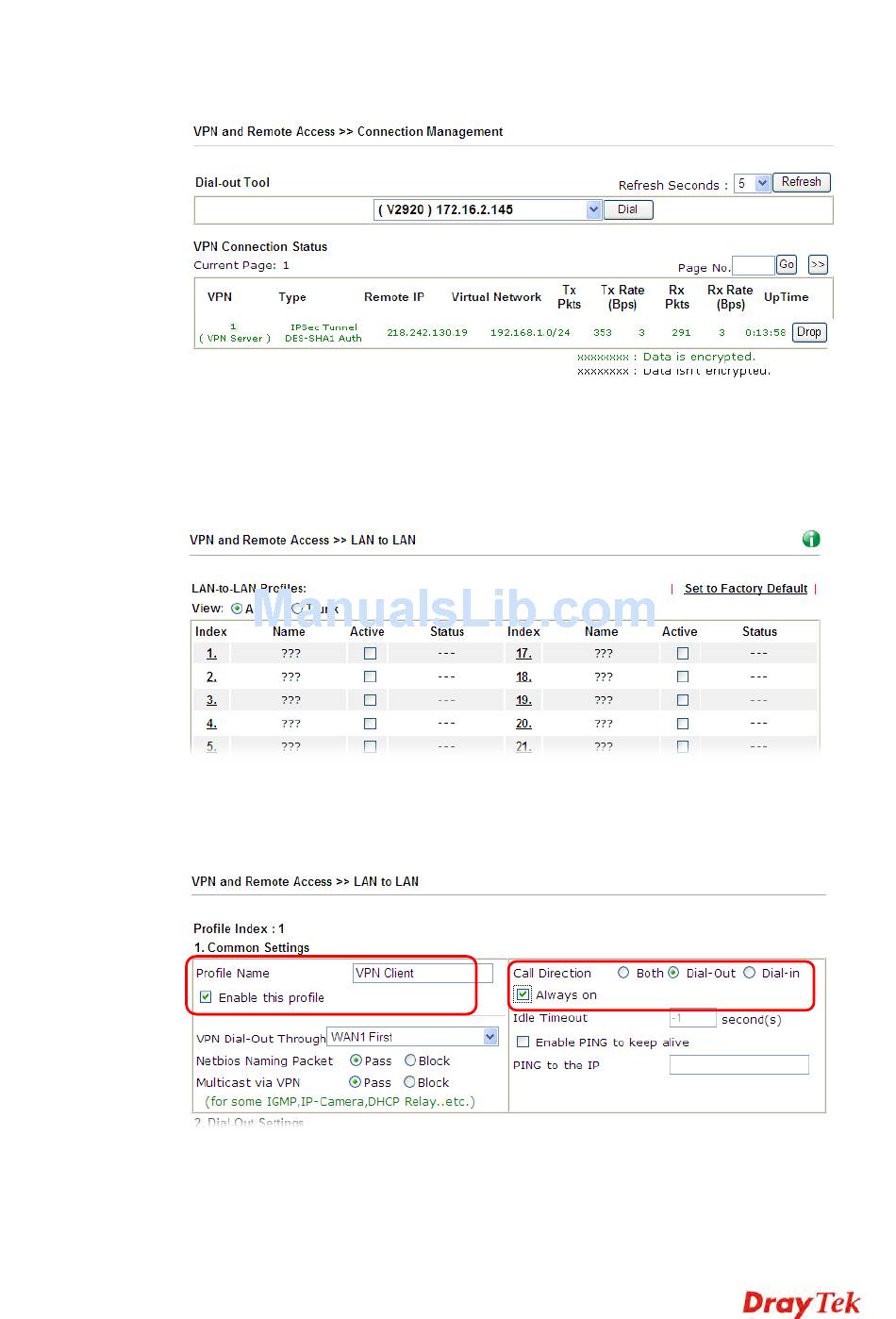The image size is (896, 1319).
Task: Click the Profile Name input field
Action: [422, 973]
